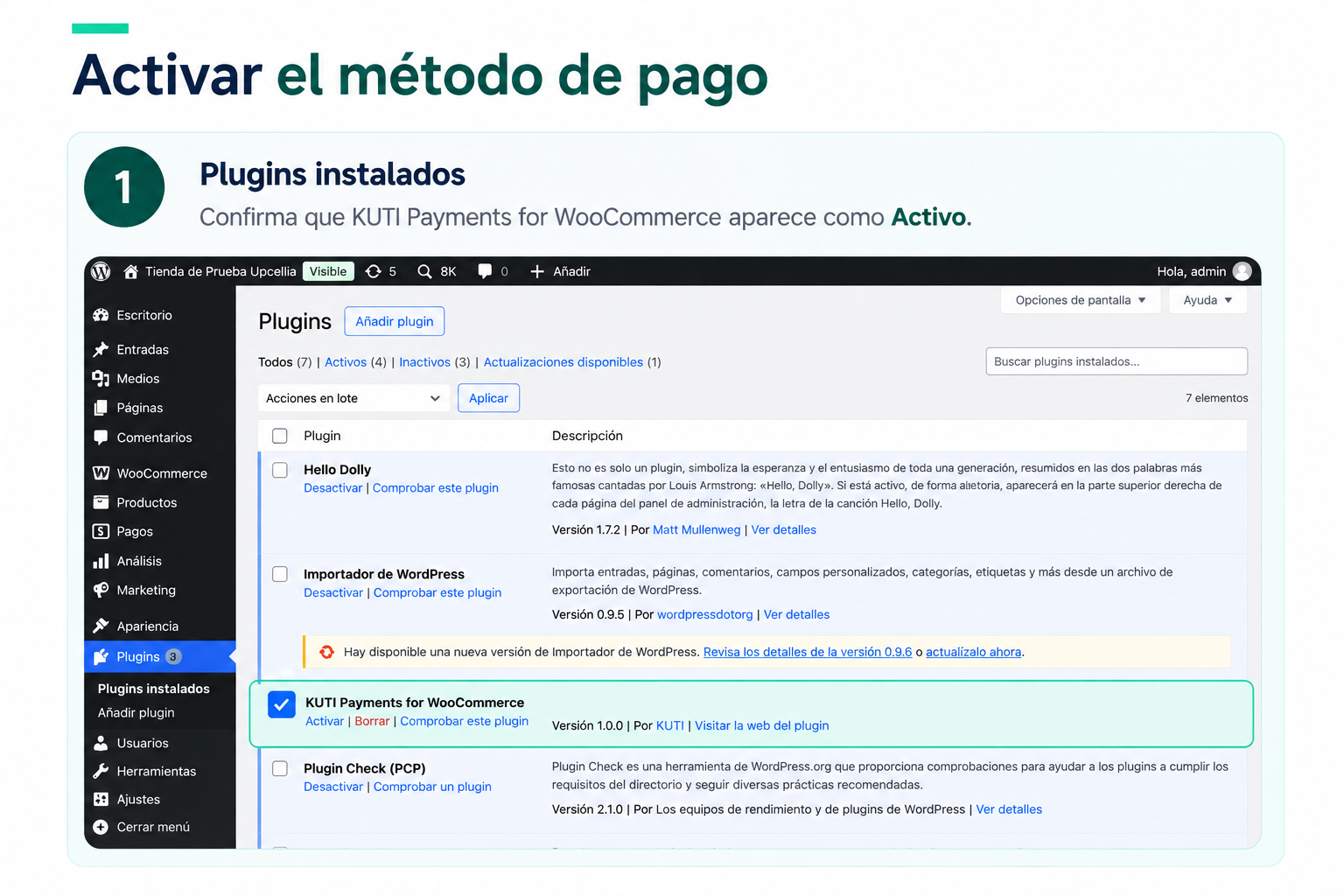Open Añadir plugin submenu item in sidebar
Viewport: 1344px width, 896px height.
click(136, 712)
